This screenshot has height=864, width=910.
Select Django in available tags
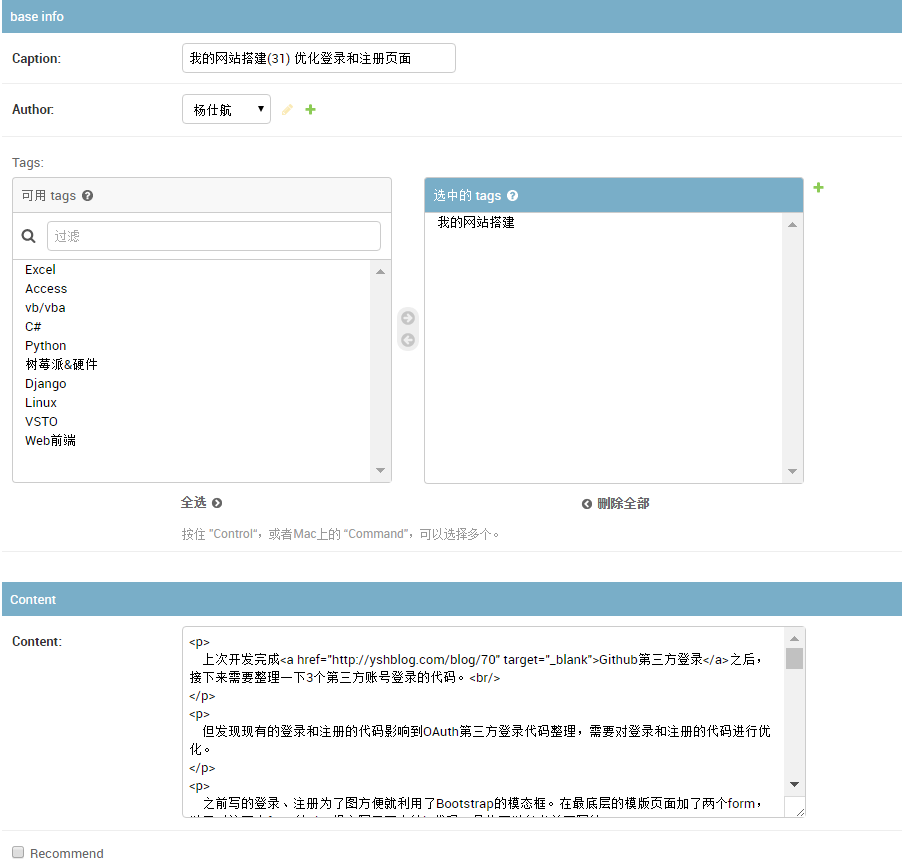click(x=45, y=384)
